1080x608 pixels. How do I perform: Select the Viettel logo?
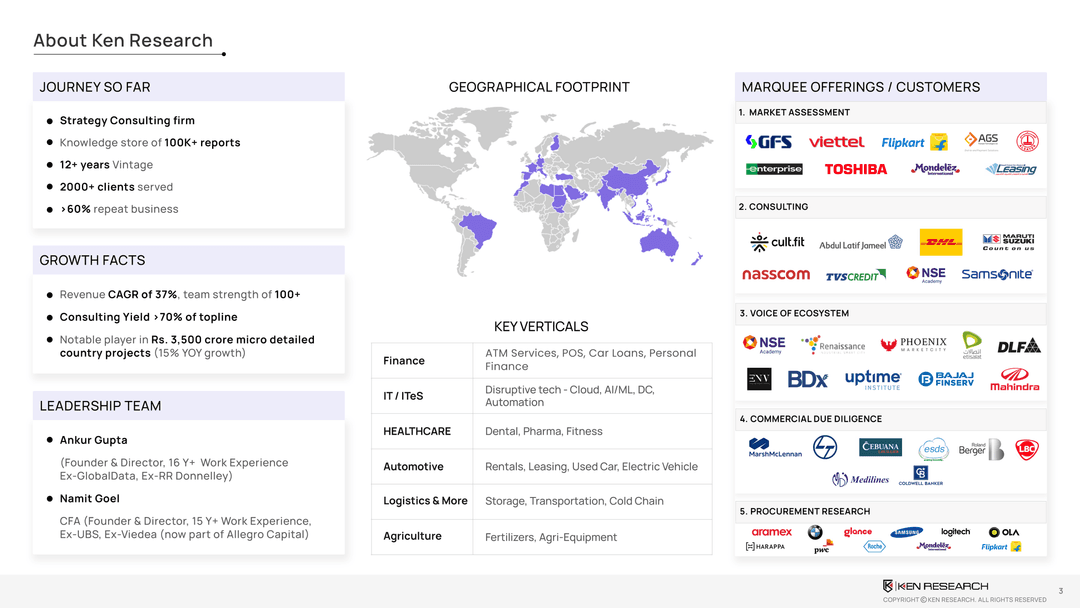(836, 142)
